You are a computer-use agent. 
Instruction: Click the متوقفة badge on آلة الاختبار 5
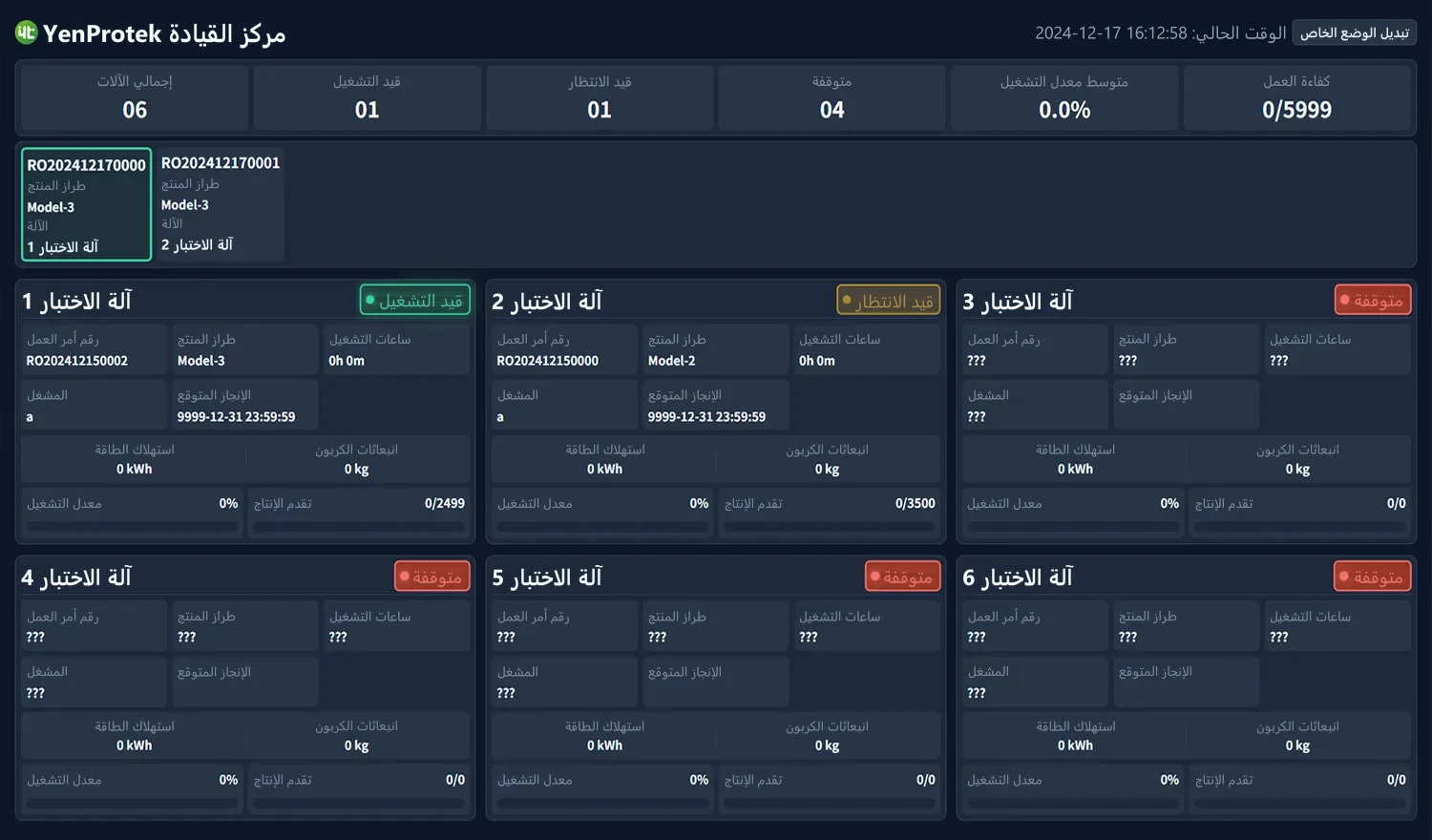point(903,577)
